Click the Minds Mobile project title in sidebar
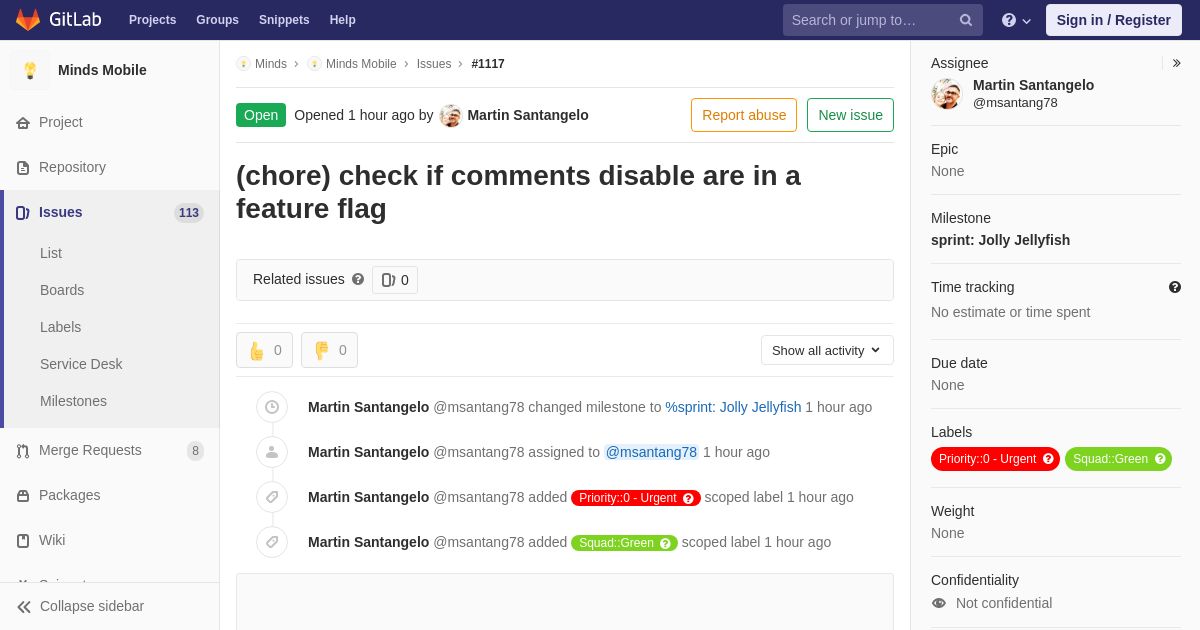 [102, 70]
